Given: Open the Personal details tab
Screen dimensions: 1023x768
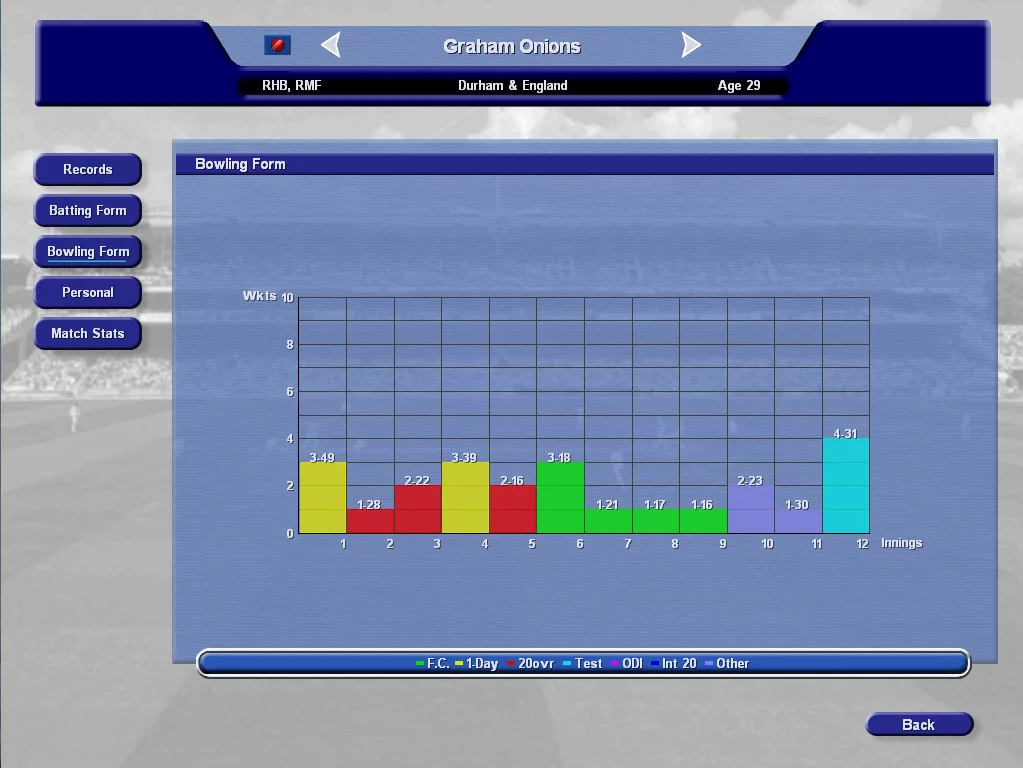Looking at the screenshot, I should click(87, 293).
